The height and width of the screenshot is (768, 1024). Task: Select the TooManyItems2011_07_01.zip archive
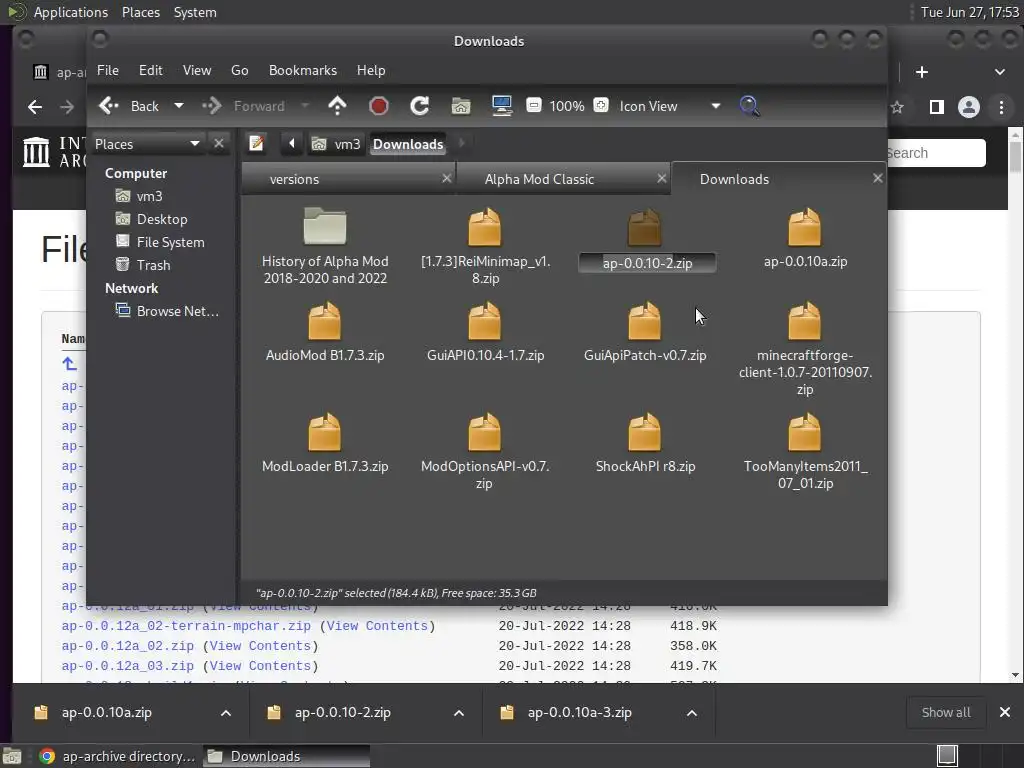[x=805, y=451]
